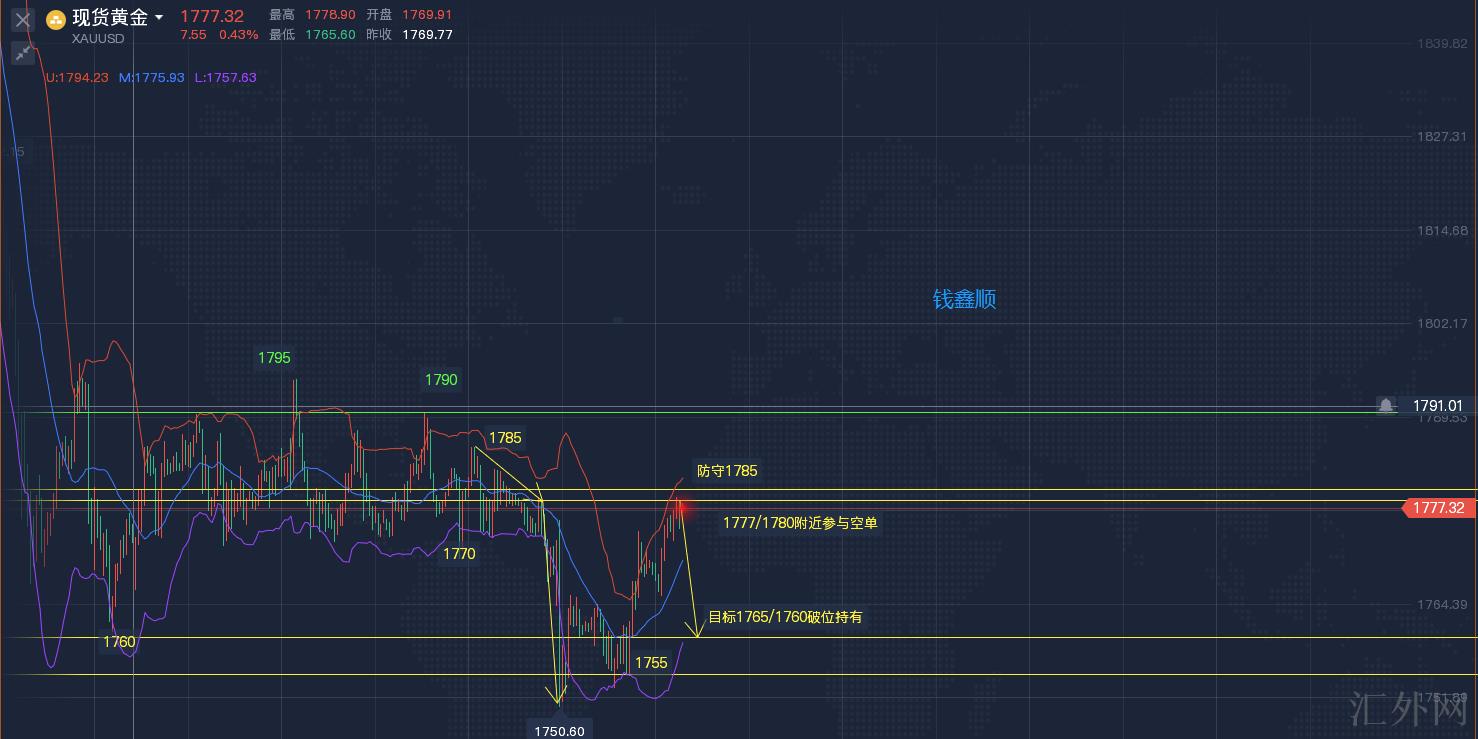Open the 现货黄金 instrument dropdown arrow
1478x739 pixels.
pyautogui.click(x=159, y=18)
